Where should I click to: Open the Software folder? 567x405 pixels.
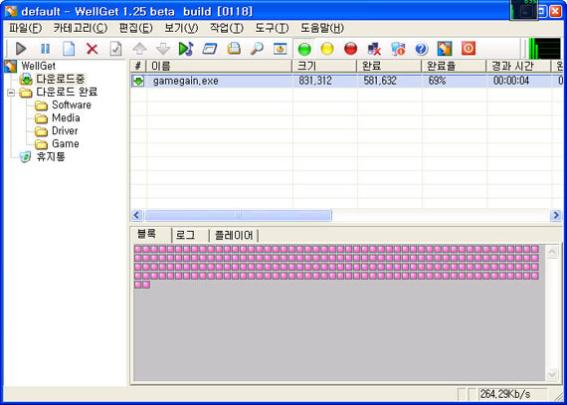[71, 105]
